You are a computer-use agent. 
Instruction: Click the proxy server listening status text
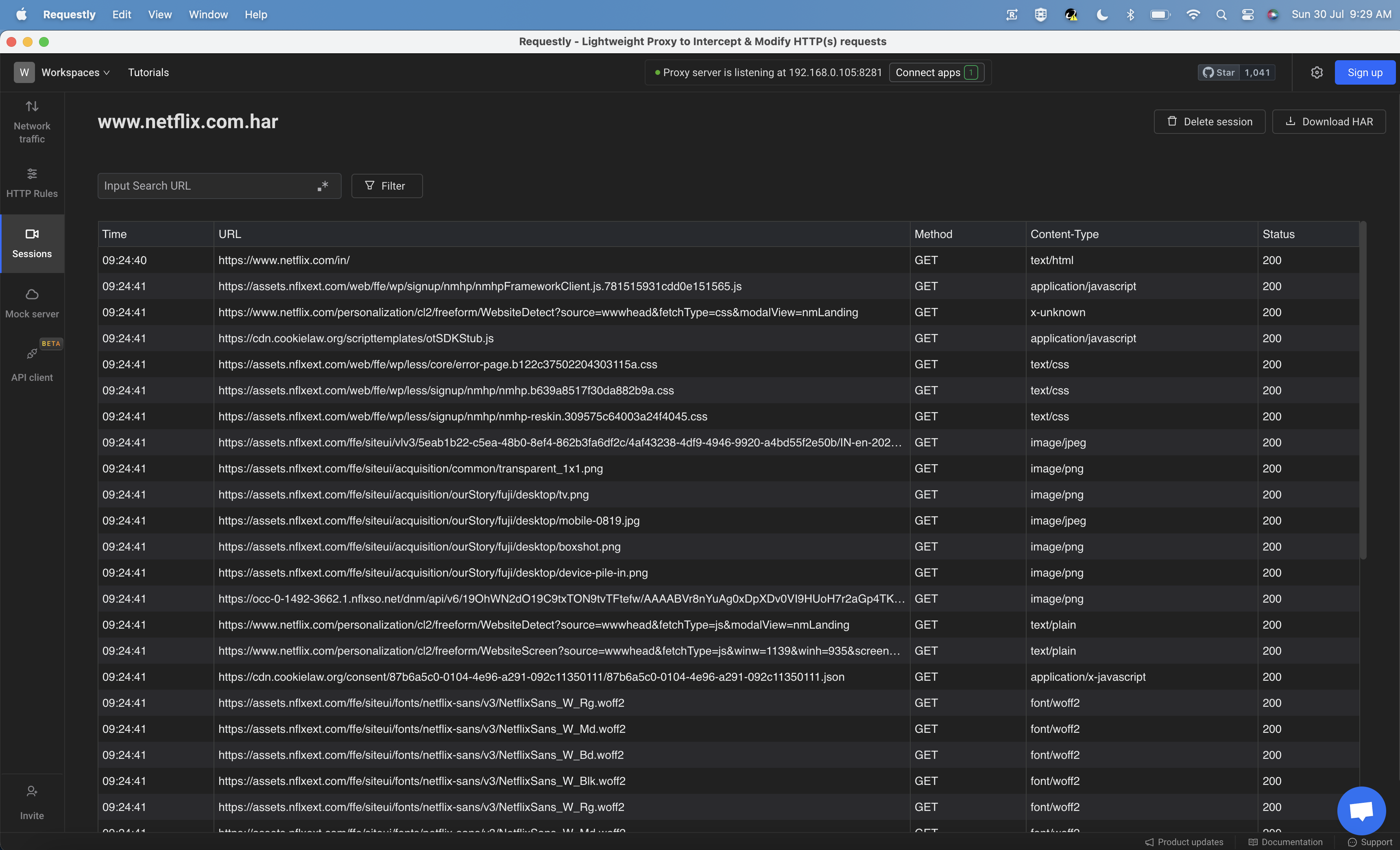point(772,72)
